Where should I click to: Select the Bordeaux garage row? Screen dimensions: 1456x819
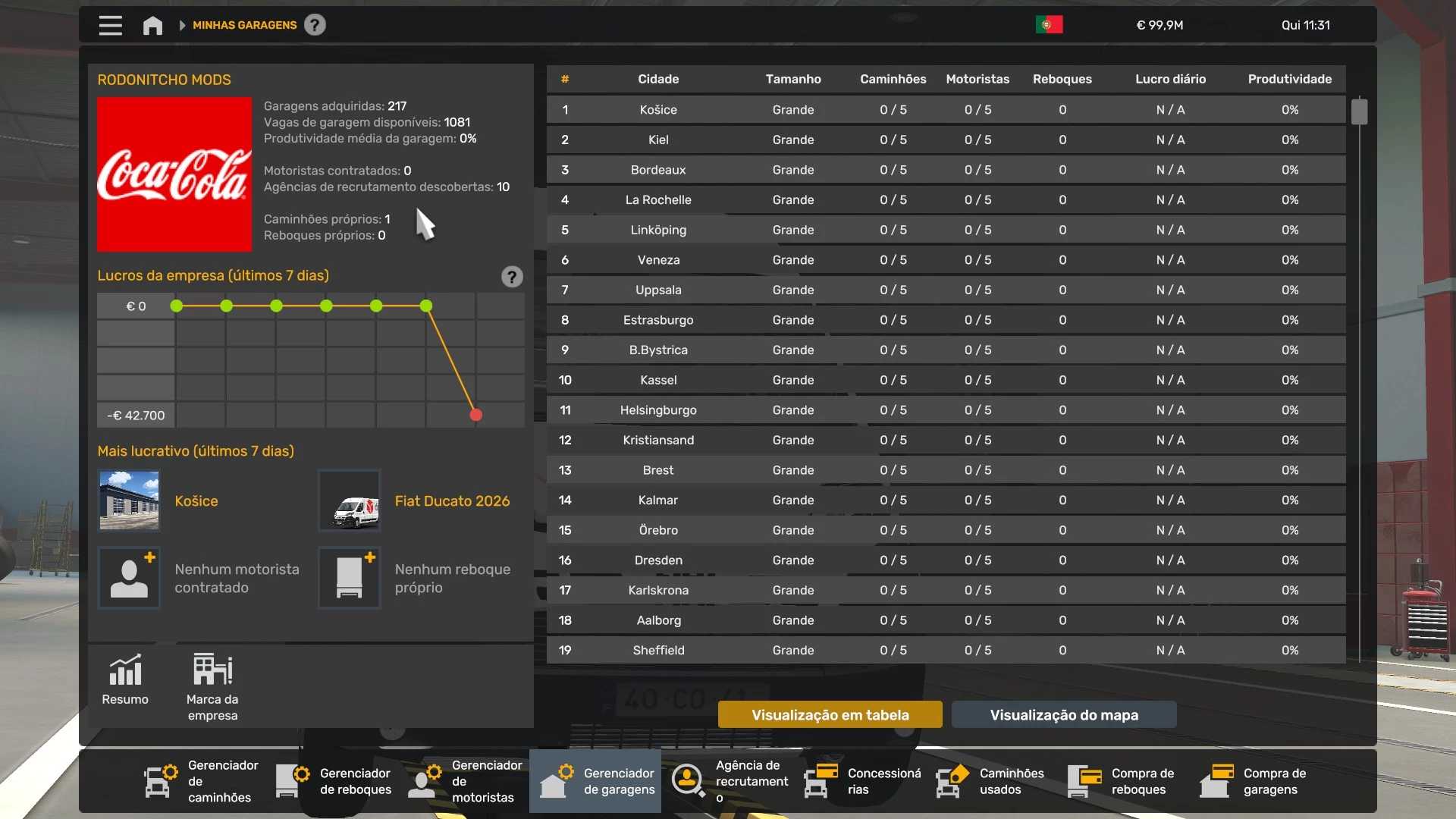point(946,170)
